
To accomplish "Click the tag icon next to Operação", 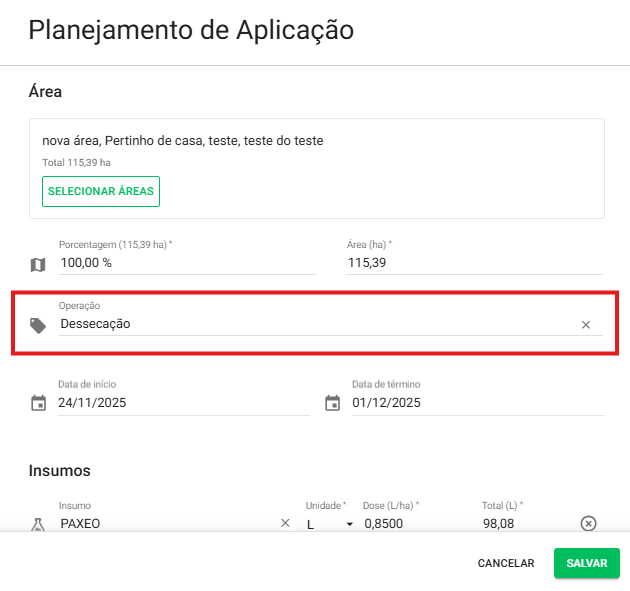I will click(38, 325).
